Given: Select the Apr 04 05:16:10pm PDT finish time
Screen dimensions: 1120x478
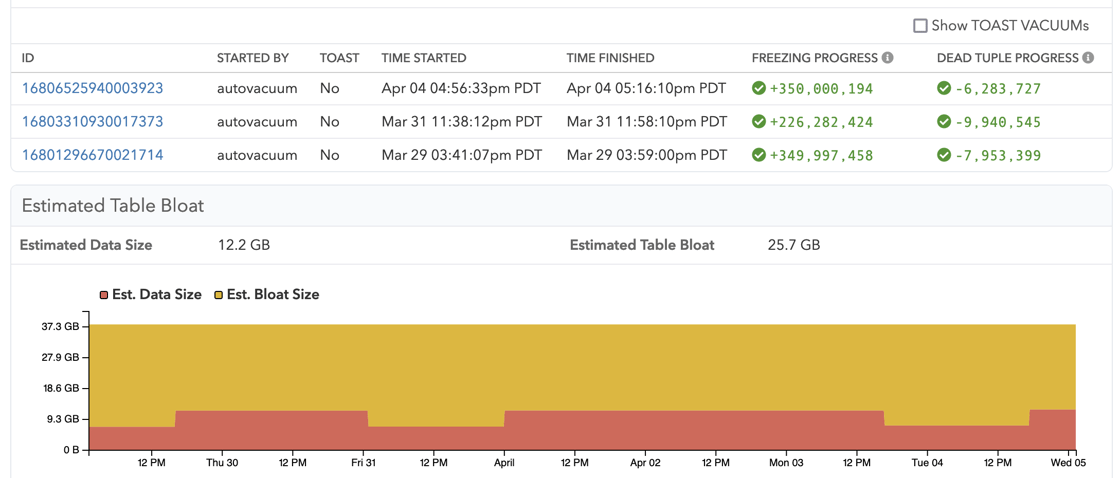Looking at the screenshot, I should [646, 89].
